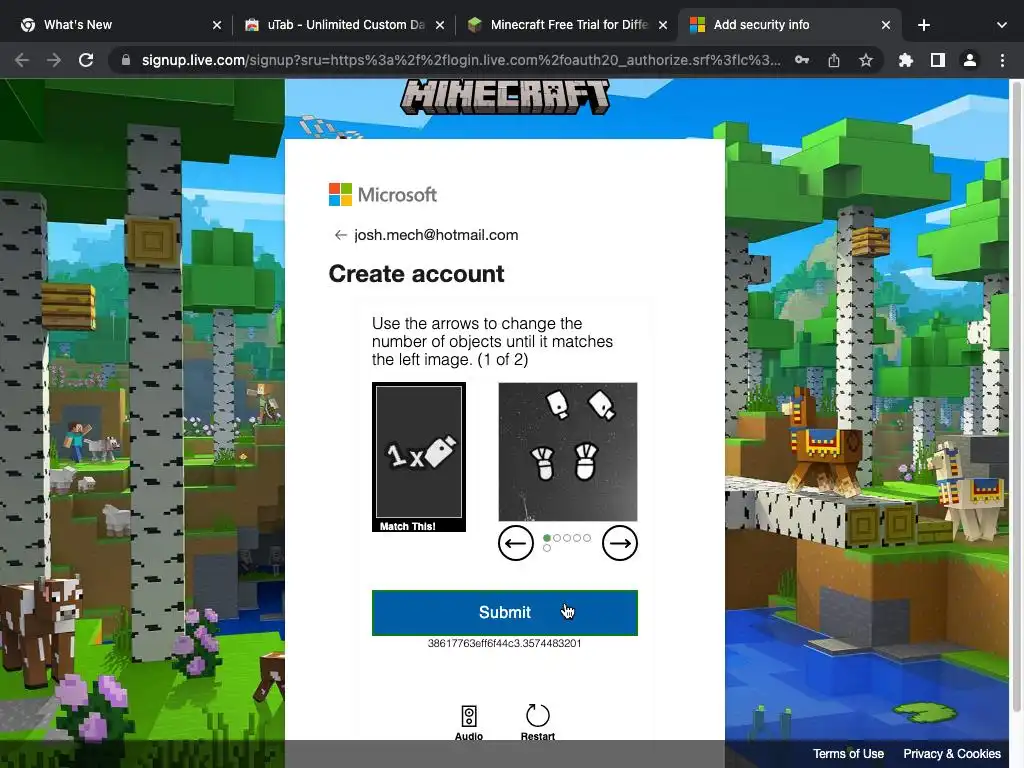View site security lock info
This screenshot has width=1024, height=768.
(x=126, y=60)
